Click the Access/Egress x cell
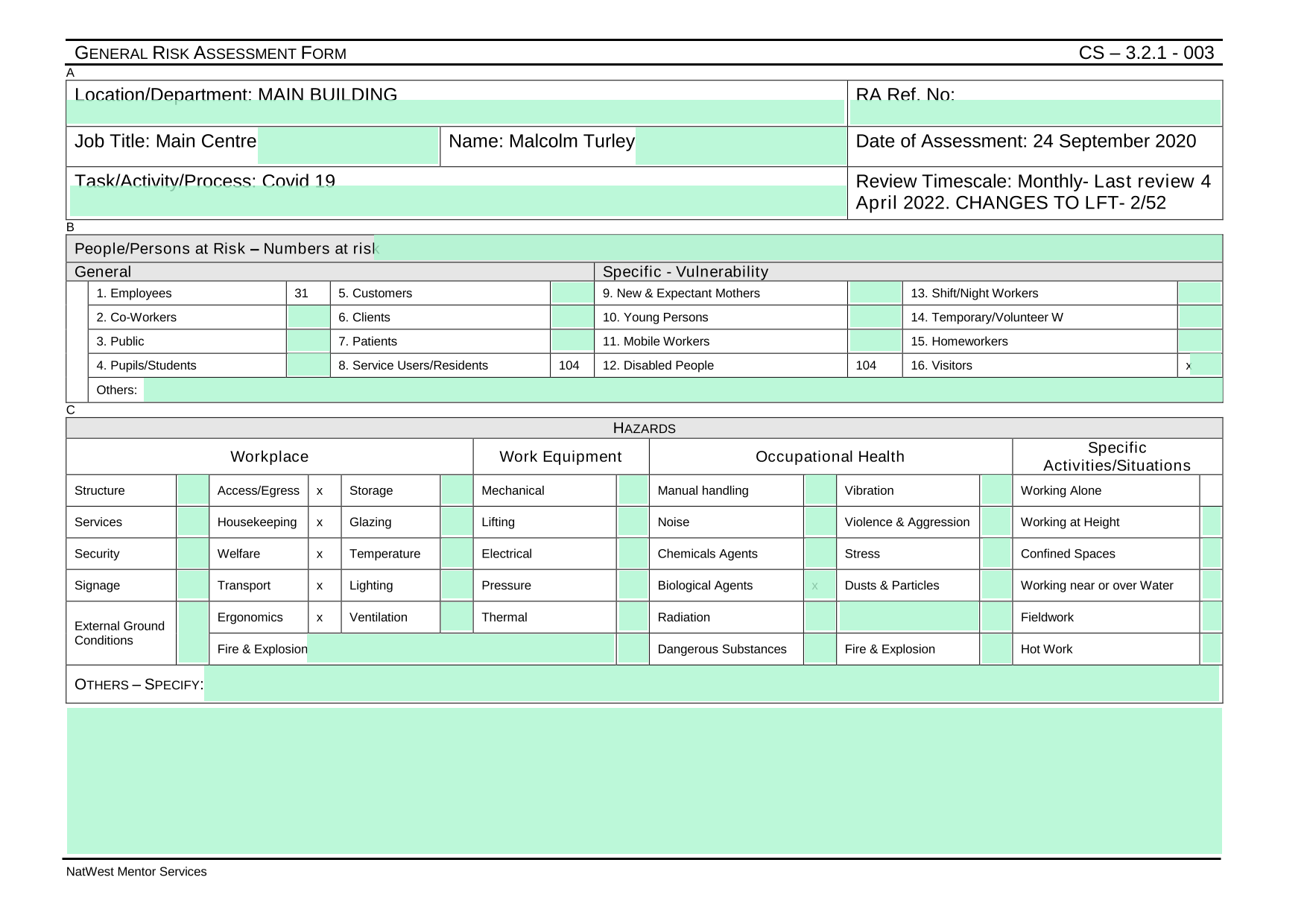1307x924 pixels. coord(325,490)
